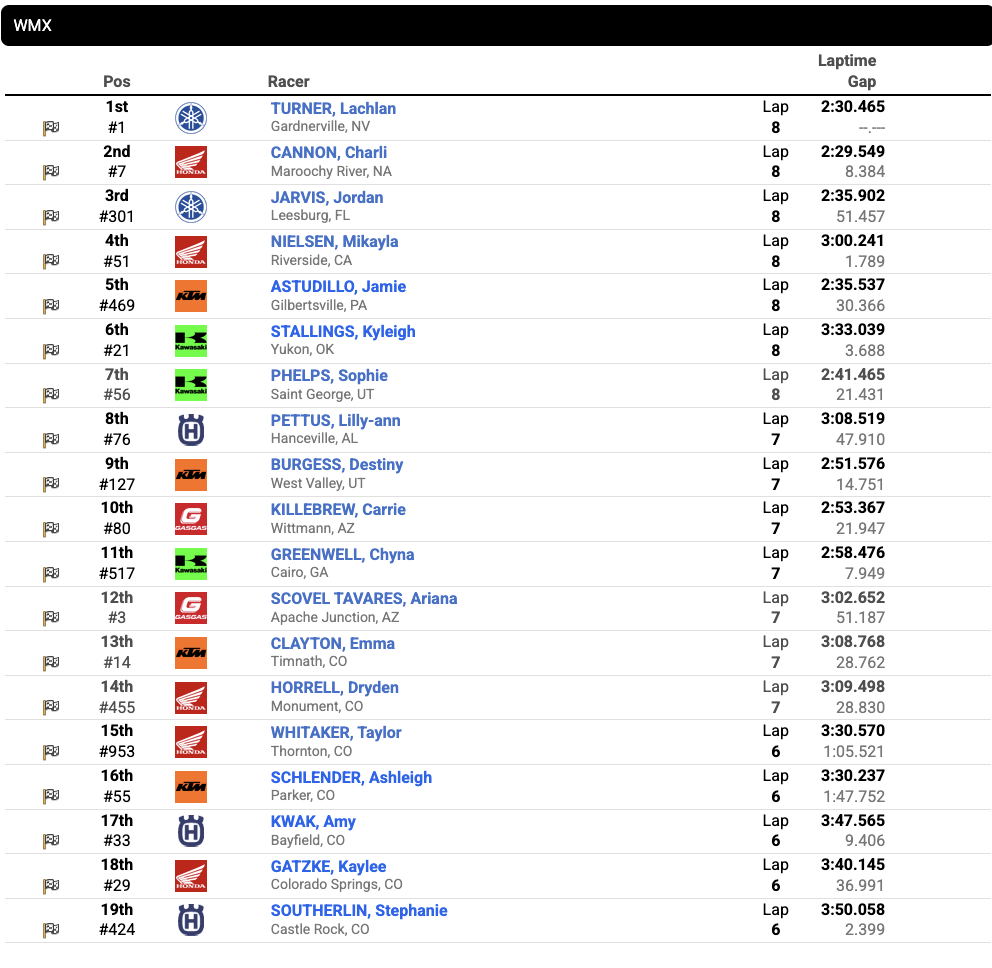Click Honda logo next to Charli Cannon
This screenshot has height=968, width=992.
pos(190,163)
